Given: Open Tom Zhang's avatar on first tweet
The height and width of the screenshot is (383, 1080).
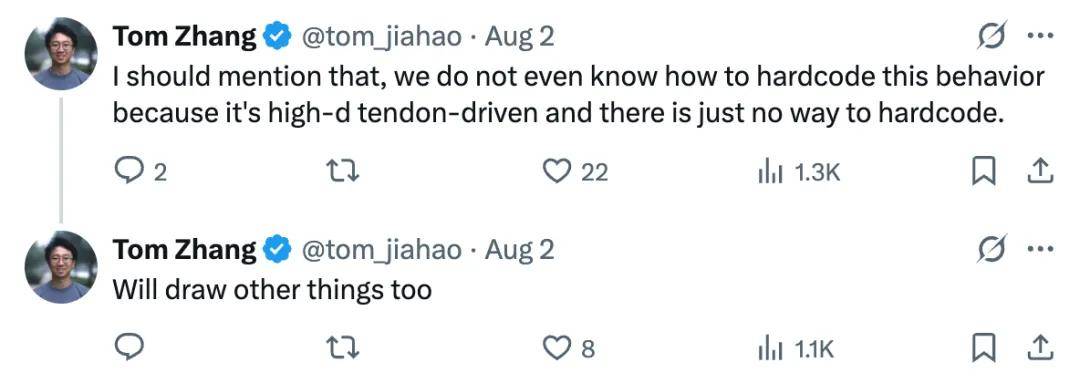Looking at the screenshot, I should pyautogui.click(x=61, y=53).
